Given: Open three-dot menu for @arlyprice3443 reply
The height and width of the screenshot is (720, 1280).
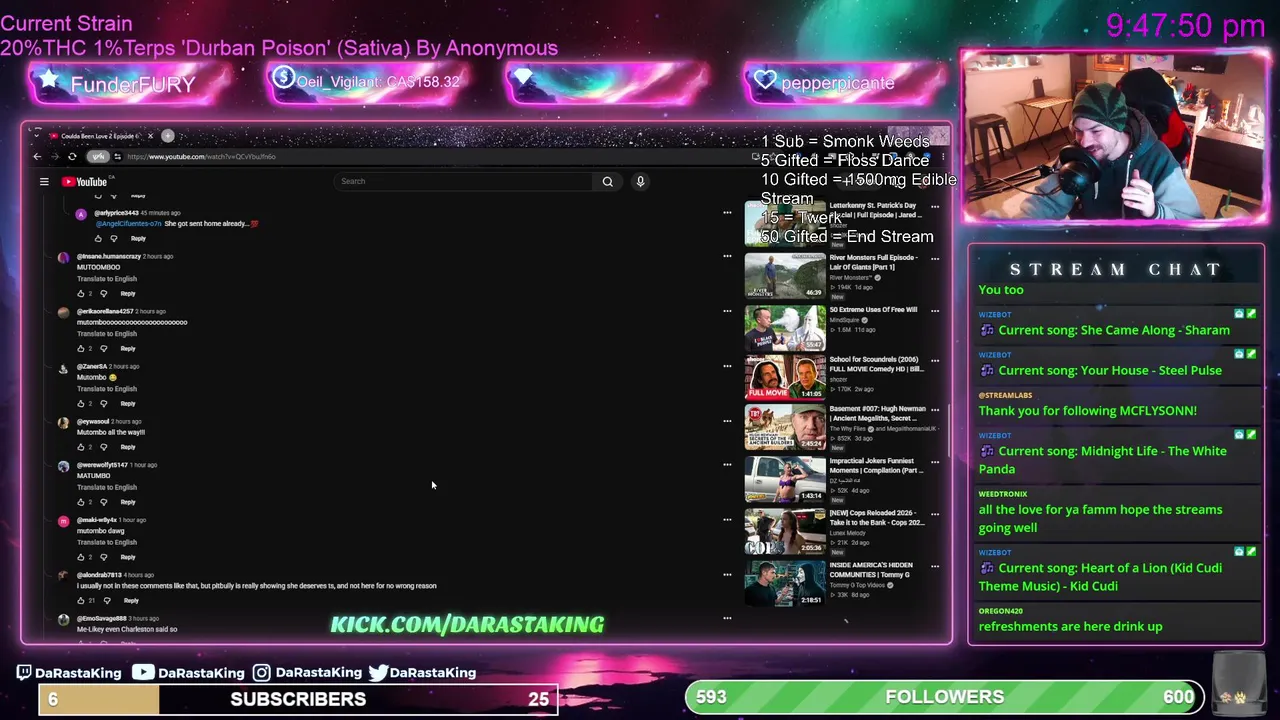Looking at the screenshot, I should (x=727, y=212).
